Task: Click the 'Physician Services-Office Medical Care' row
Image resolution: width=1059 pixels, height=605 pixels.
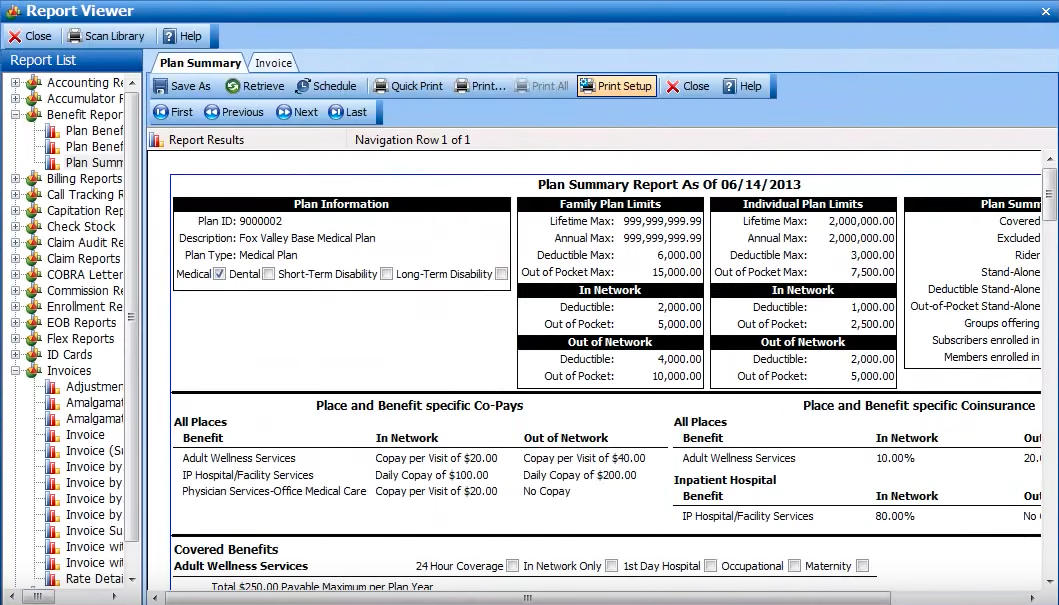Action: click(x=376, y=491)
